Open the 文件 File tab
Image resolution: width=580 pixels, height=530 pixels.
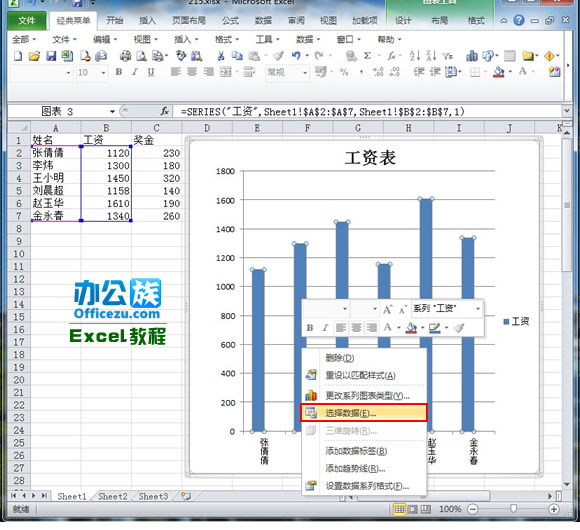(27, 20)
